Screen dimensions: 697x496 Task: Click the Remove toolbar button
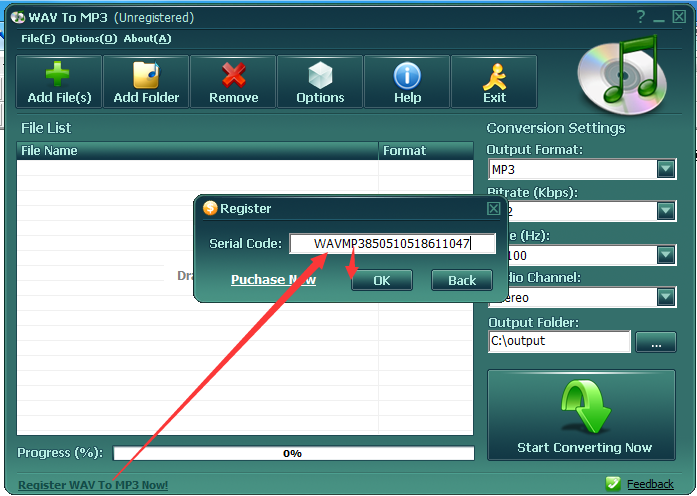click(233, 82)
